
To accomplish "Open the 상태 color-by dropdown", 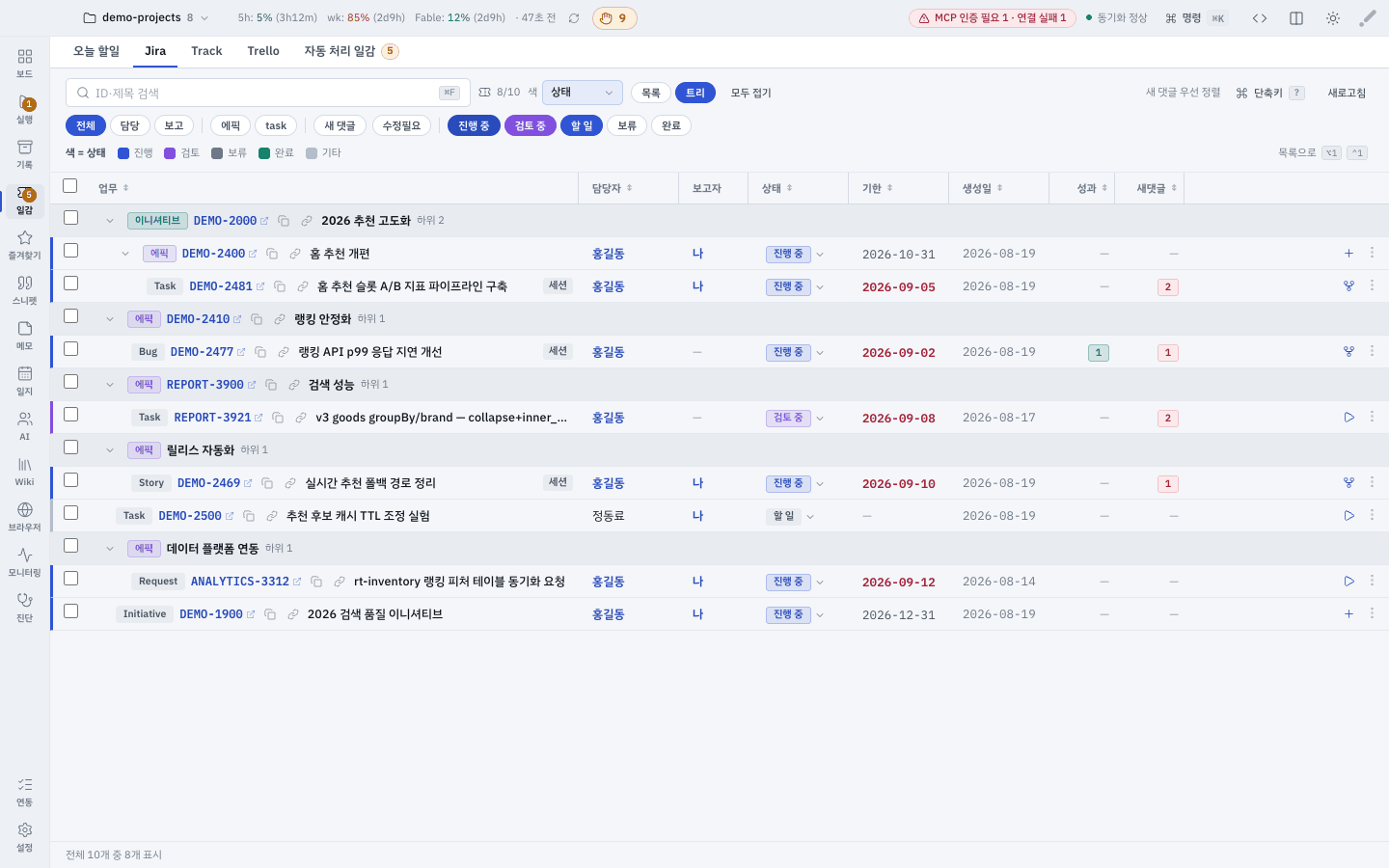I will pyautogui.click(x=582, y=93).
